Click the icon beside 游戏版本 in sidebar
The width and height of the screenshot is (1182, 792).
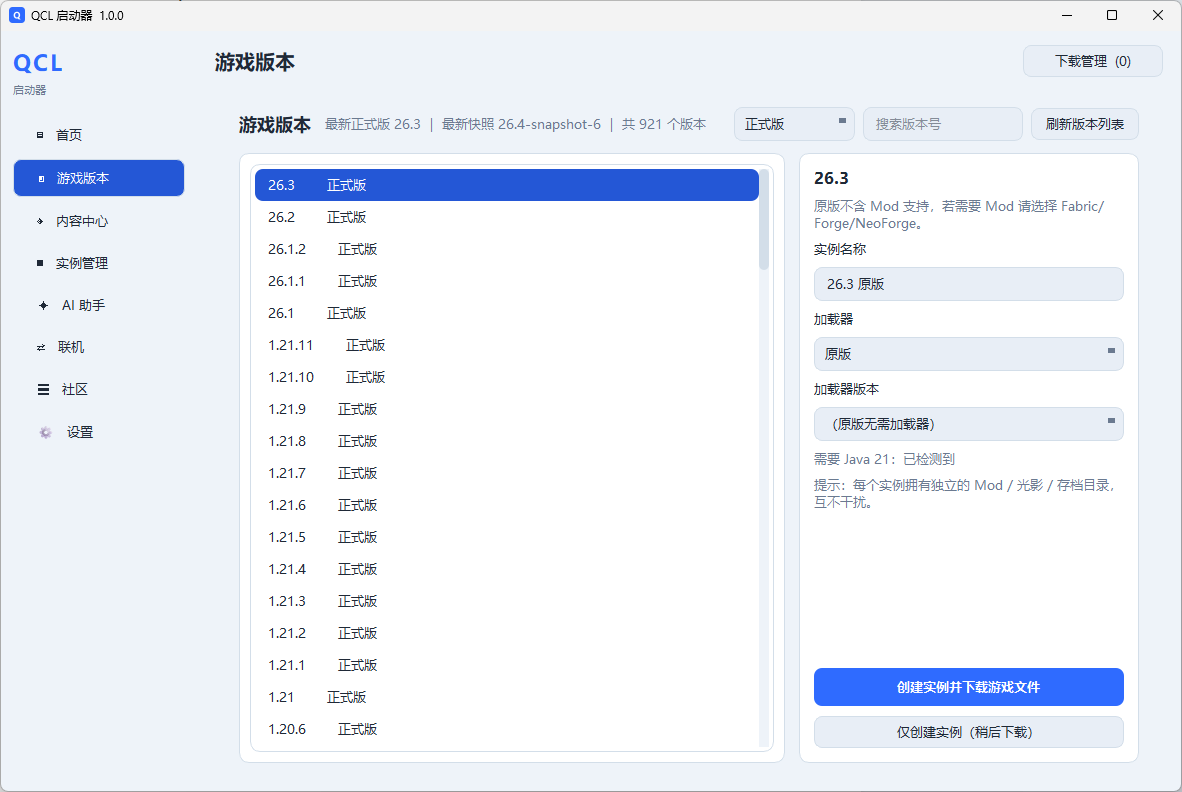[41, 179]
